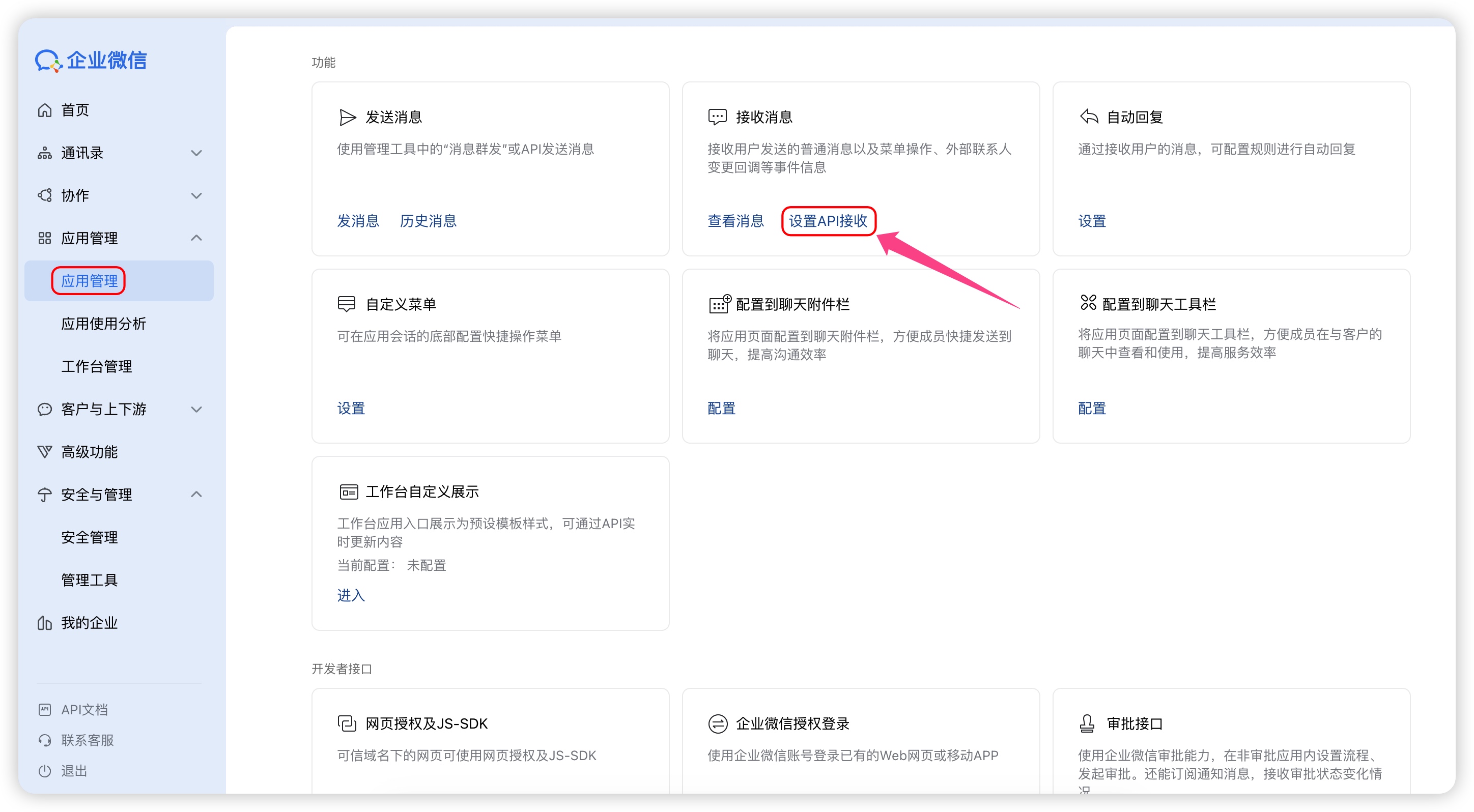The height and width of the screenshot is (812, 1474).
Task: Expand the 协作 sidebar chevron
Action: (196, 195)
